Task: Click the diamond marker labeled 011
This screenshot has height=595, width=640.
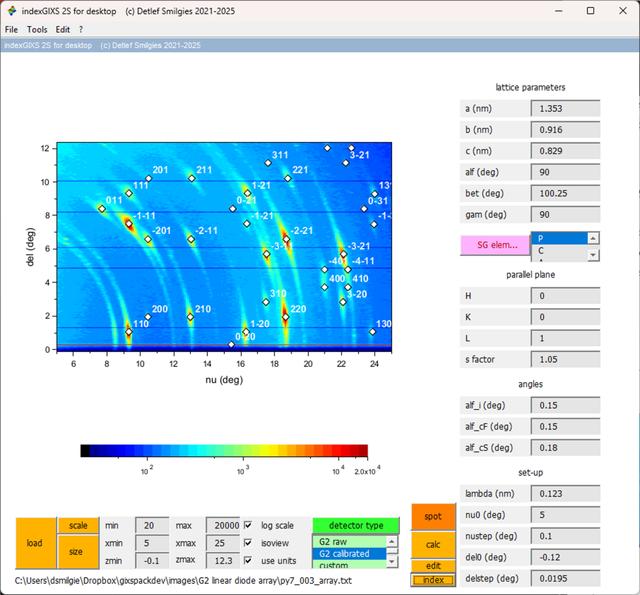Action: (x=102, y=209)
